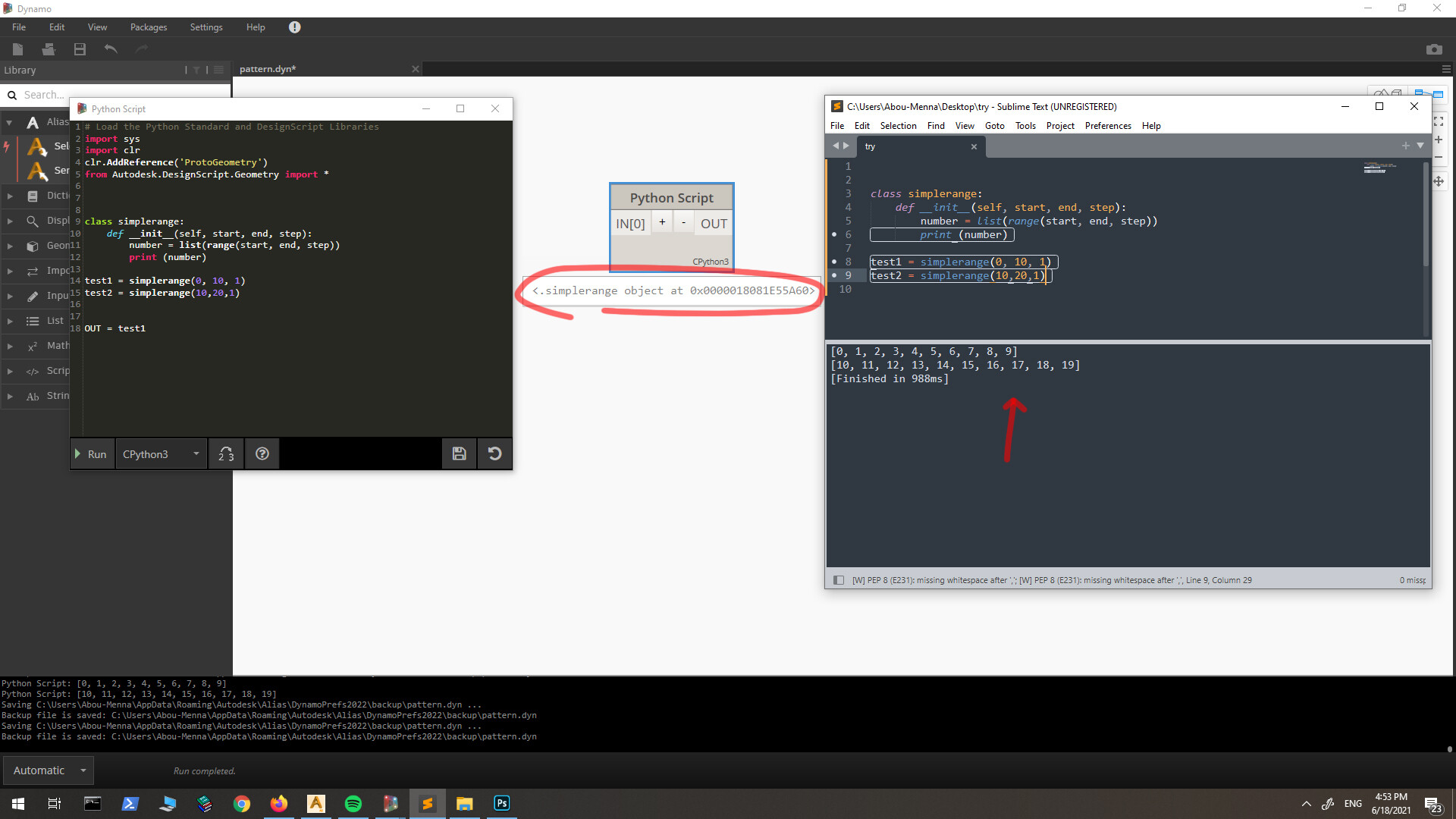Click the Python 2 to 3 migration icon

(226, 453)
